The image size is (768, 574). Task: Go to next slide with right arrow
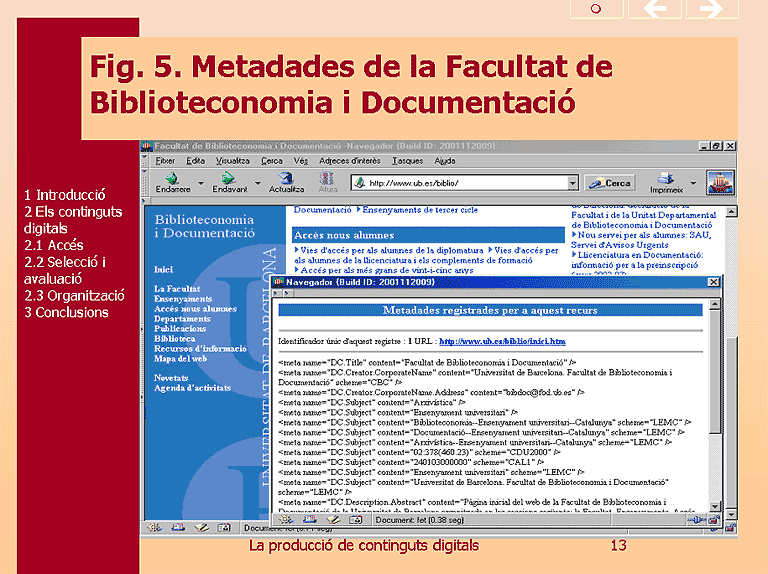coord(711,9)
